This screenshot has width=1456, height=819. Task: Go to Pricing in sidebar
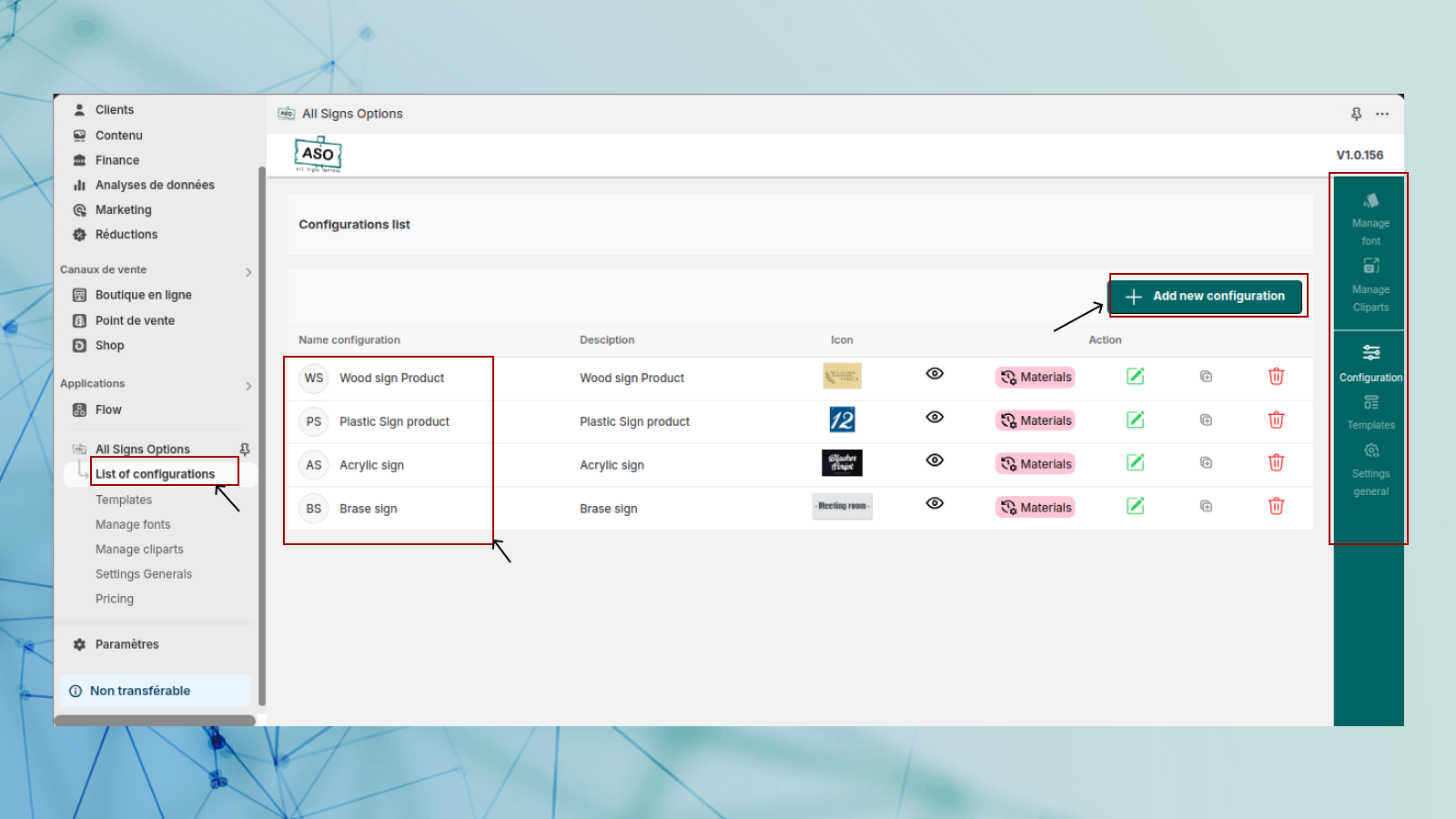[x=115, y=599]
